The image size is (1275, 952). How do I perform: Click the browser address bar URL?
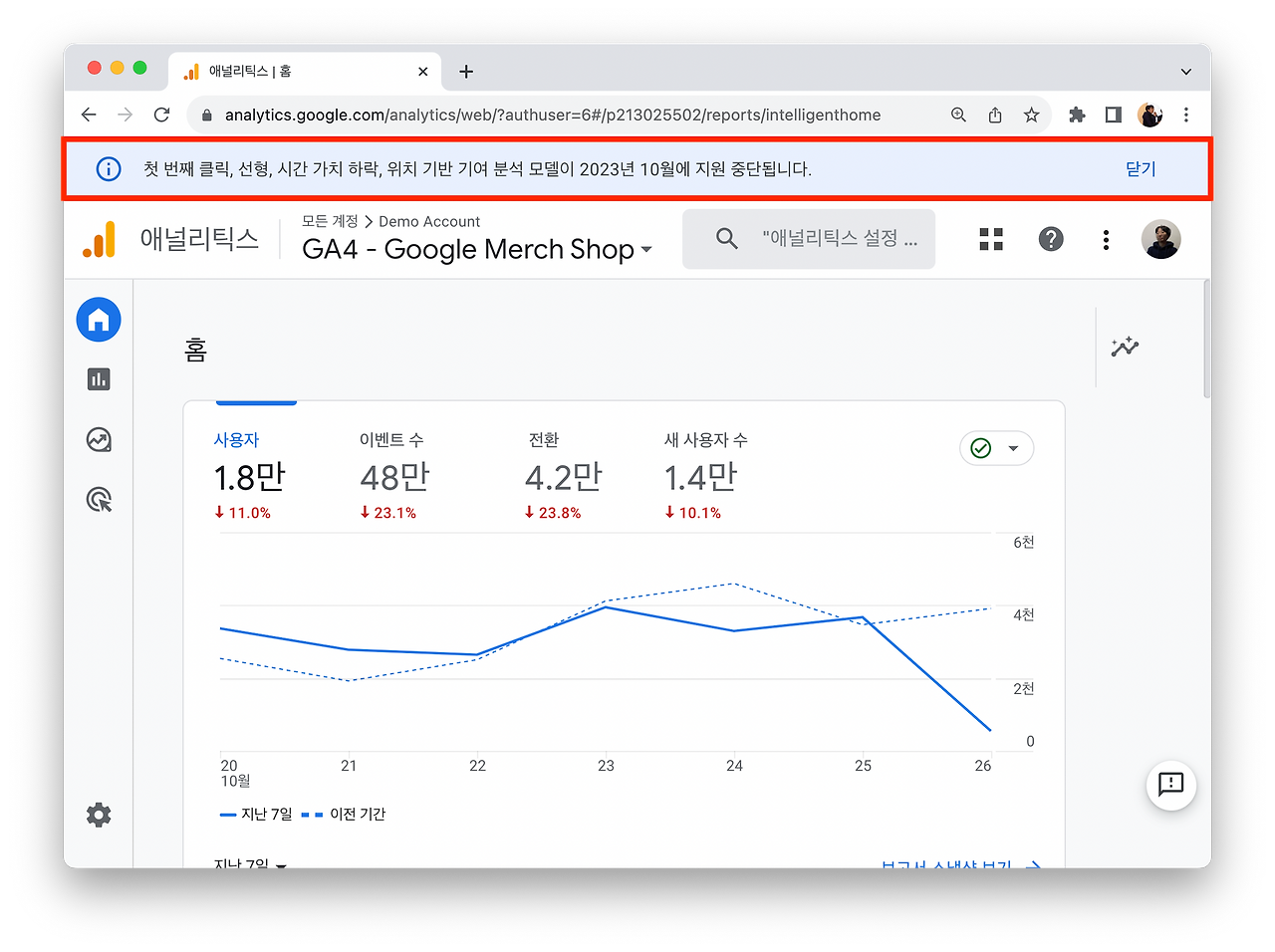point(553,116)
